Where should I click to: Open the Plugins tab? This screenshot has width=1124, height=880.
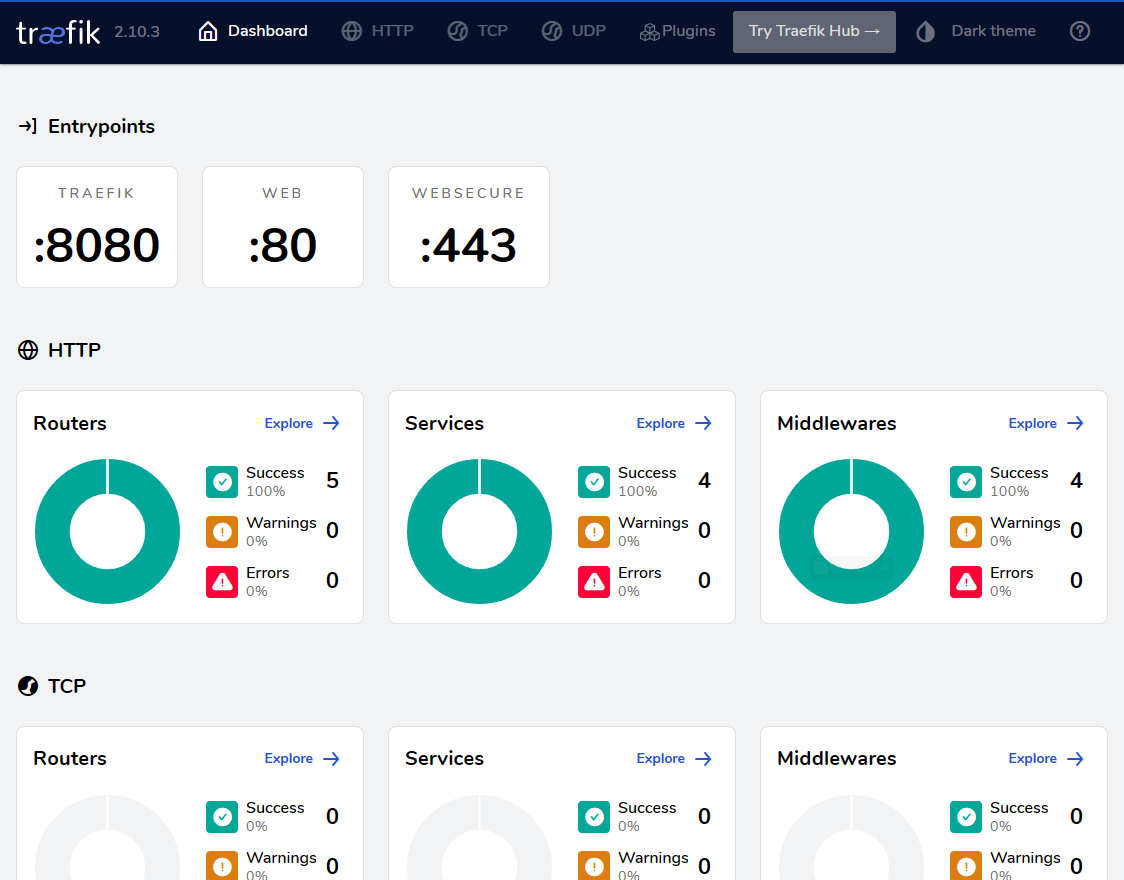(677, 31)
